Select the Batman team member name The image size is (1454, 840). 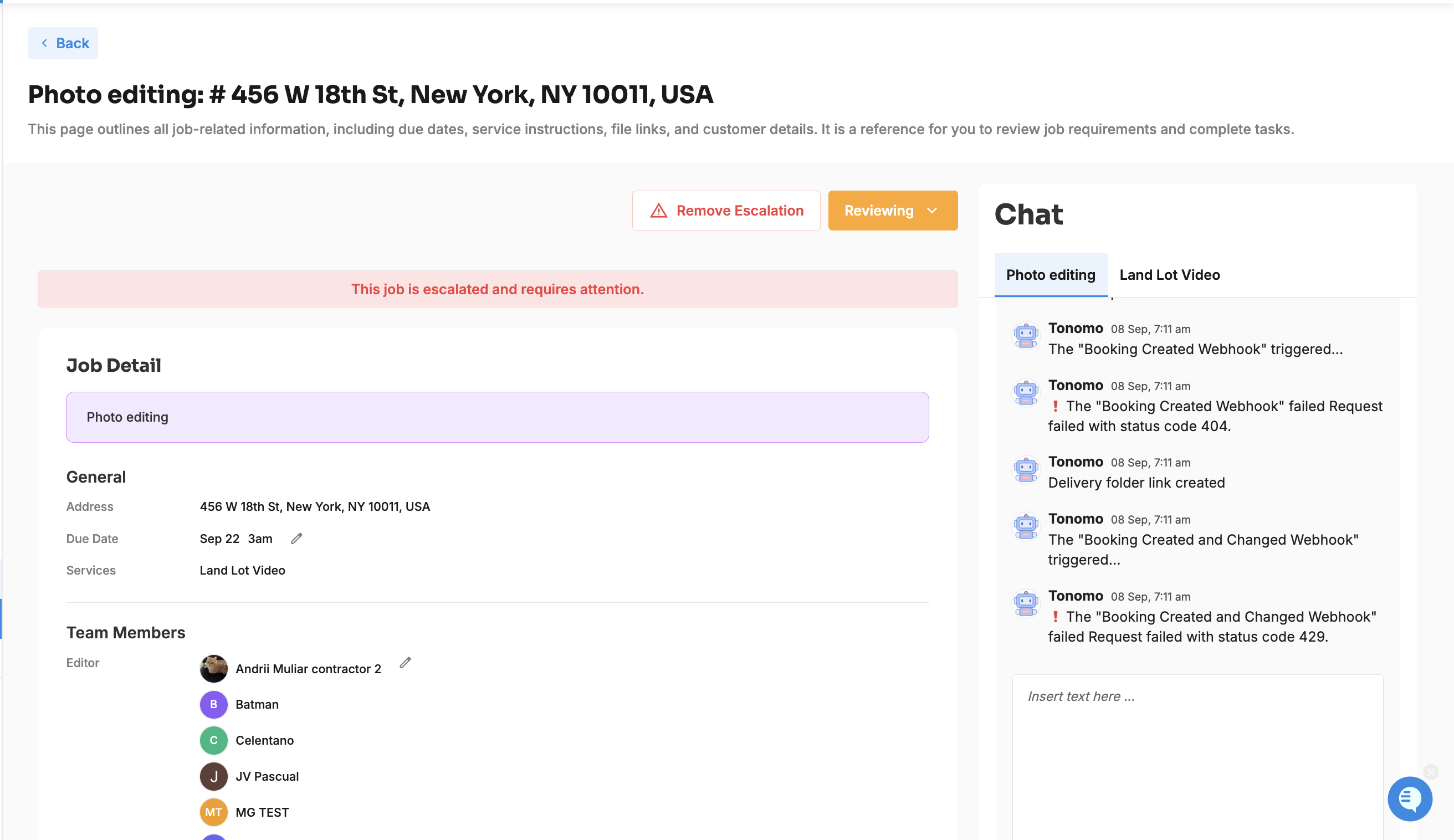pyautogui.click(x=257, y=704)
